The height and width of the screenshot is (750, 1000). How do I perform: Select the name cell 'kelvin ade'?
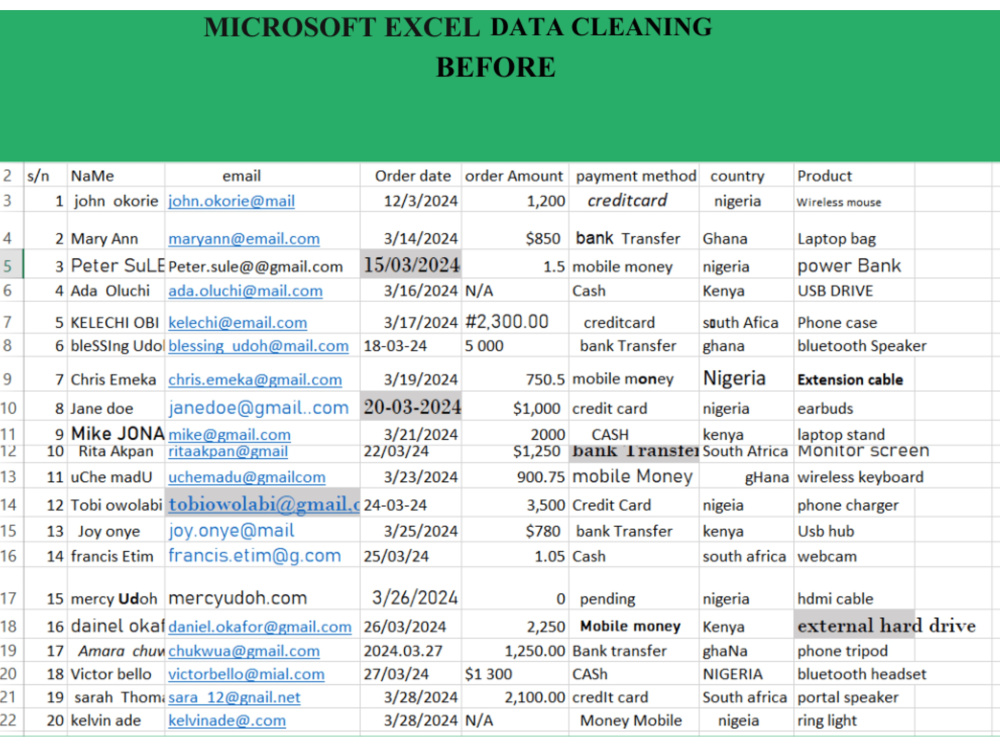[116, 720]
